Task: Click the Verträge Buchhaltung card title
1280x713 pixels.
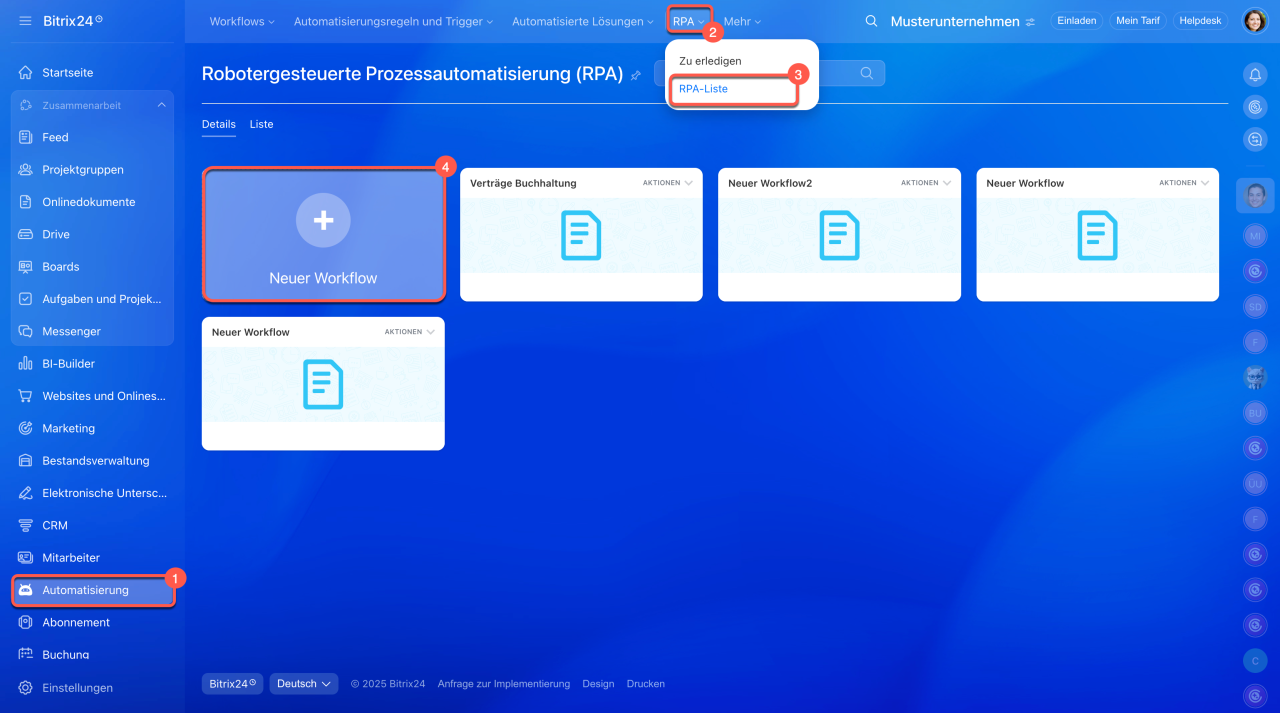Action: 523,183
